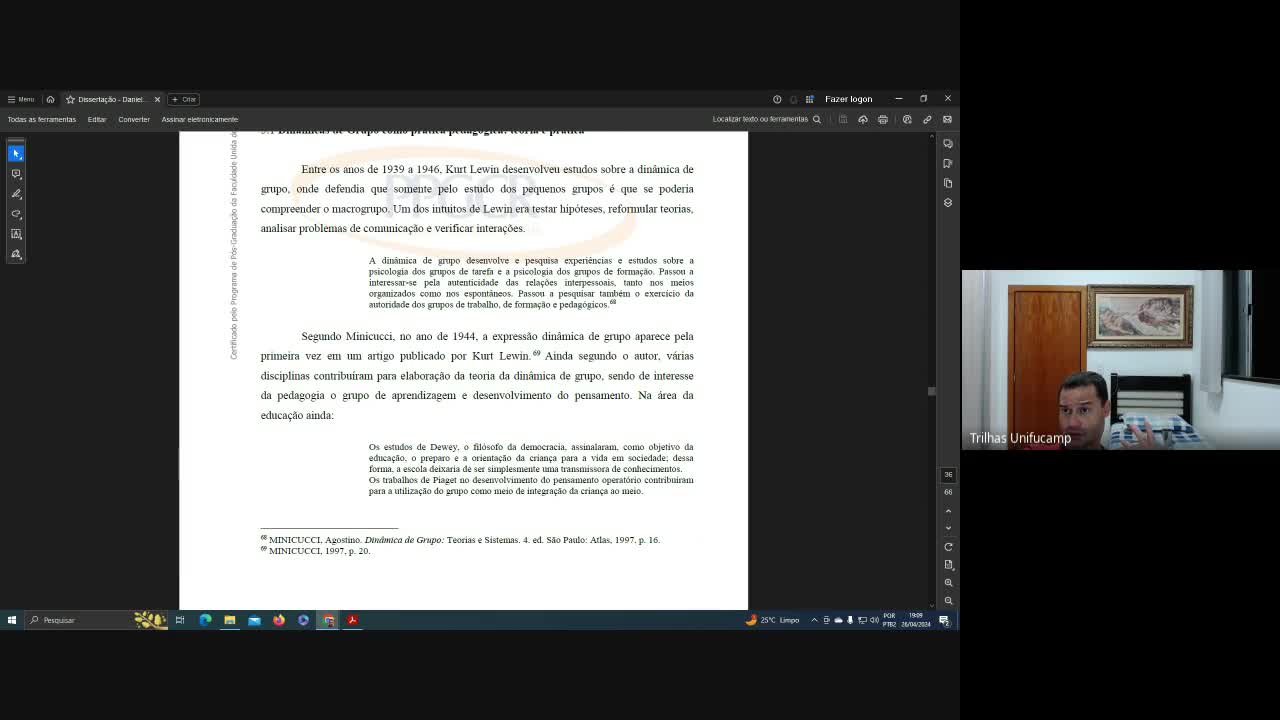Go to the next page arrow
Screen dimensions: 1280x720
pos(948,528)
